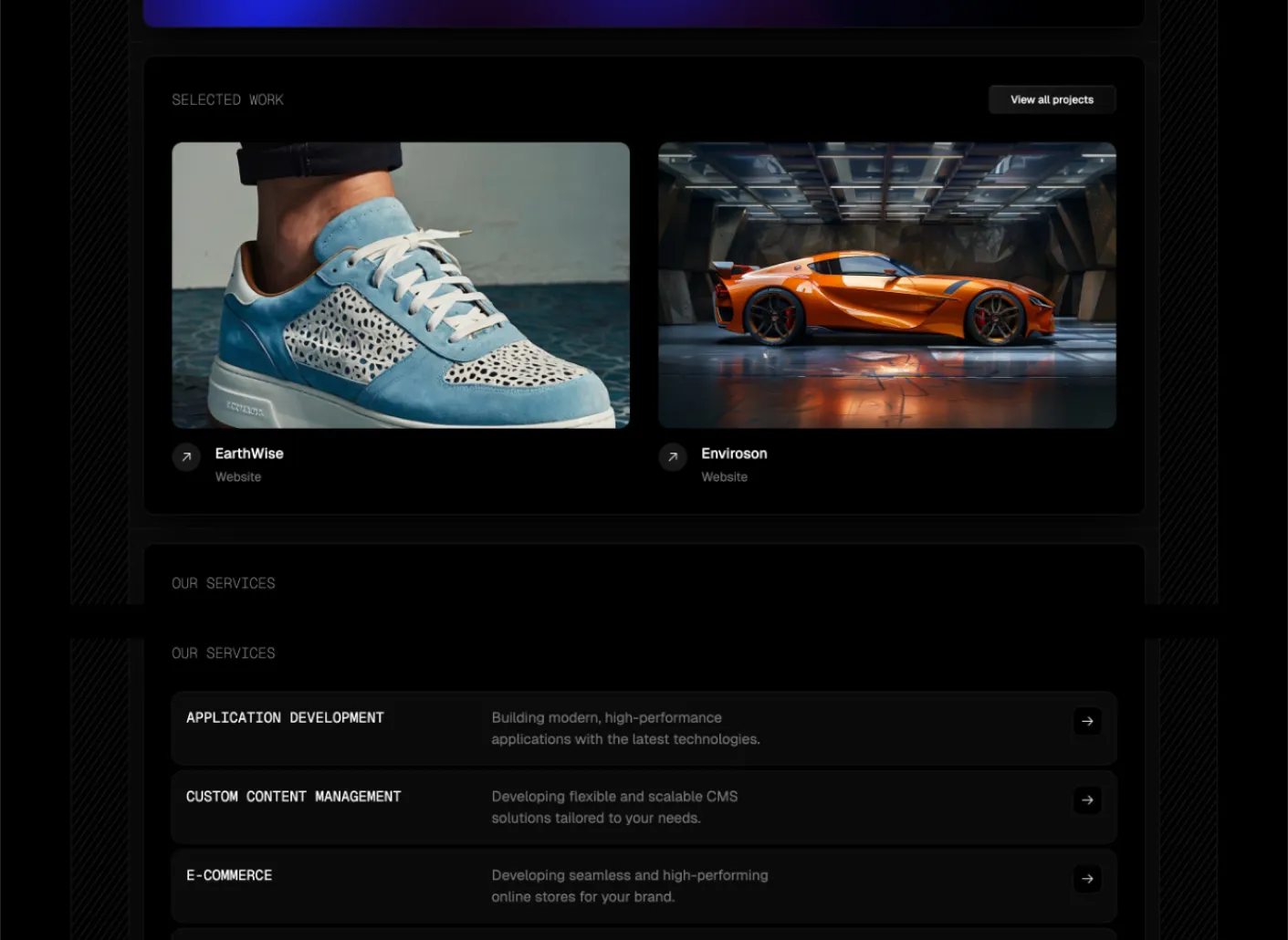1288x940 pixels.
Task: Click 'Developing seamless and high-performing' text
Action: [x=630, y=875]
